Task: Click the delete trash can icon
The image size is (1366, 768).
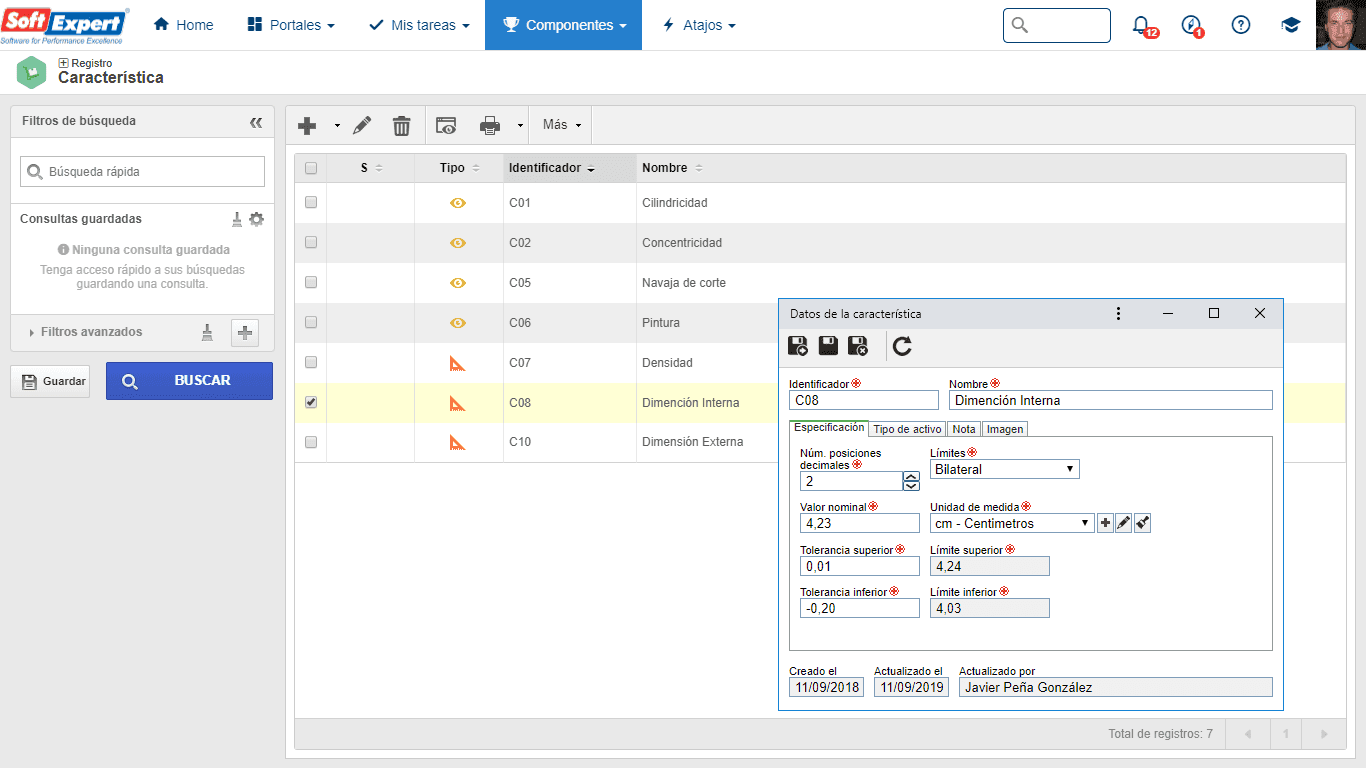Action: tap(401, 125)
